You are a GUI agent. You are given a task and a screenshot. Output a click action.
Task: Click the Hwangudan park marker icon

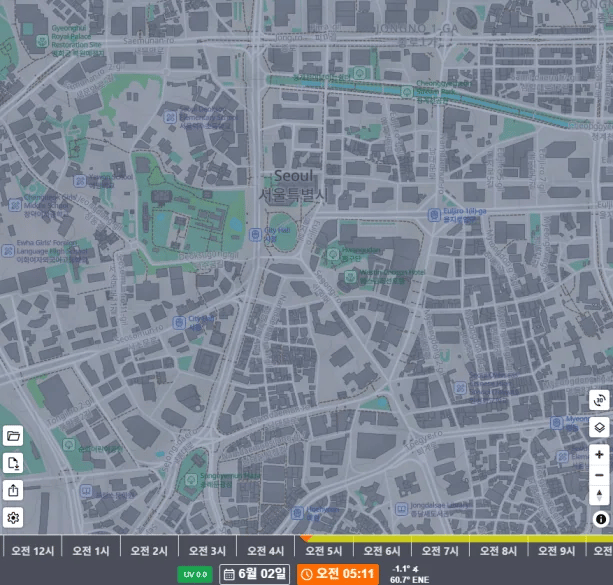pos(333,255)
